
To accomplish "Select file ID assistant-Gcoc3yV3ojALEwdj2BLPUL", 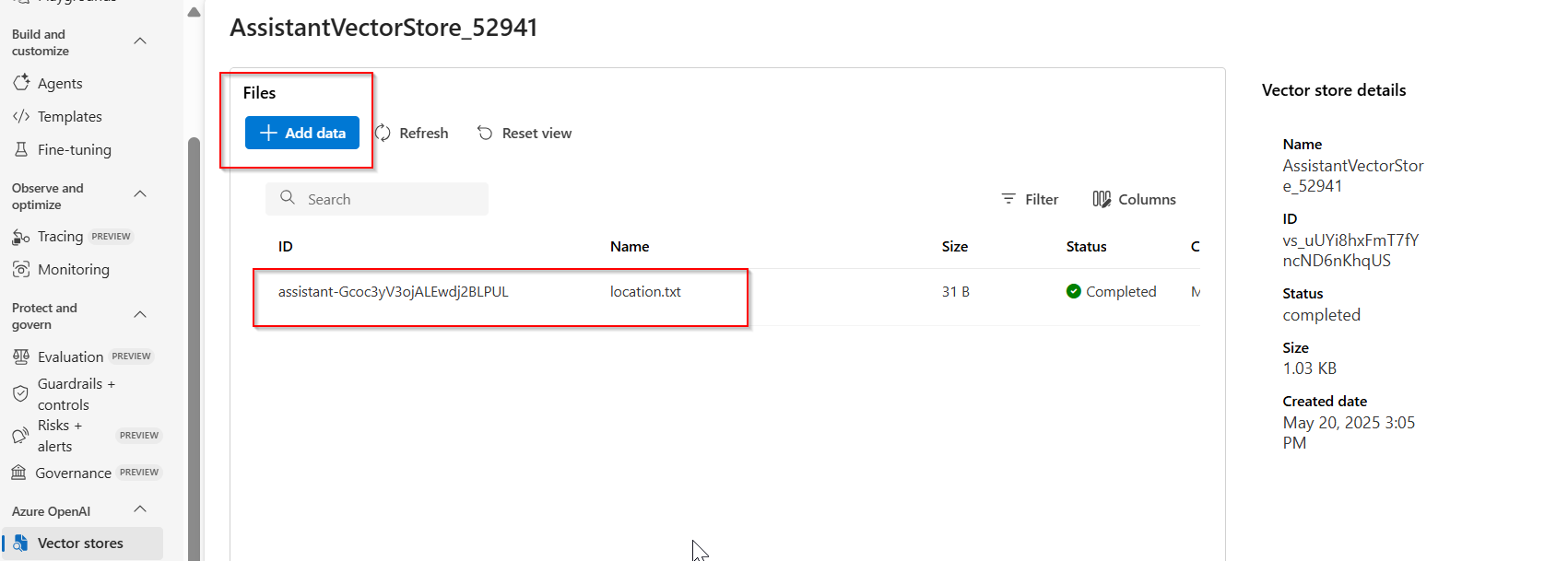I will click(x=394, y=291).
